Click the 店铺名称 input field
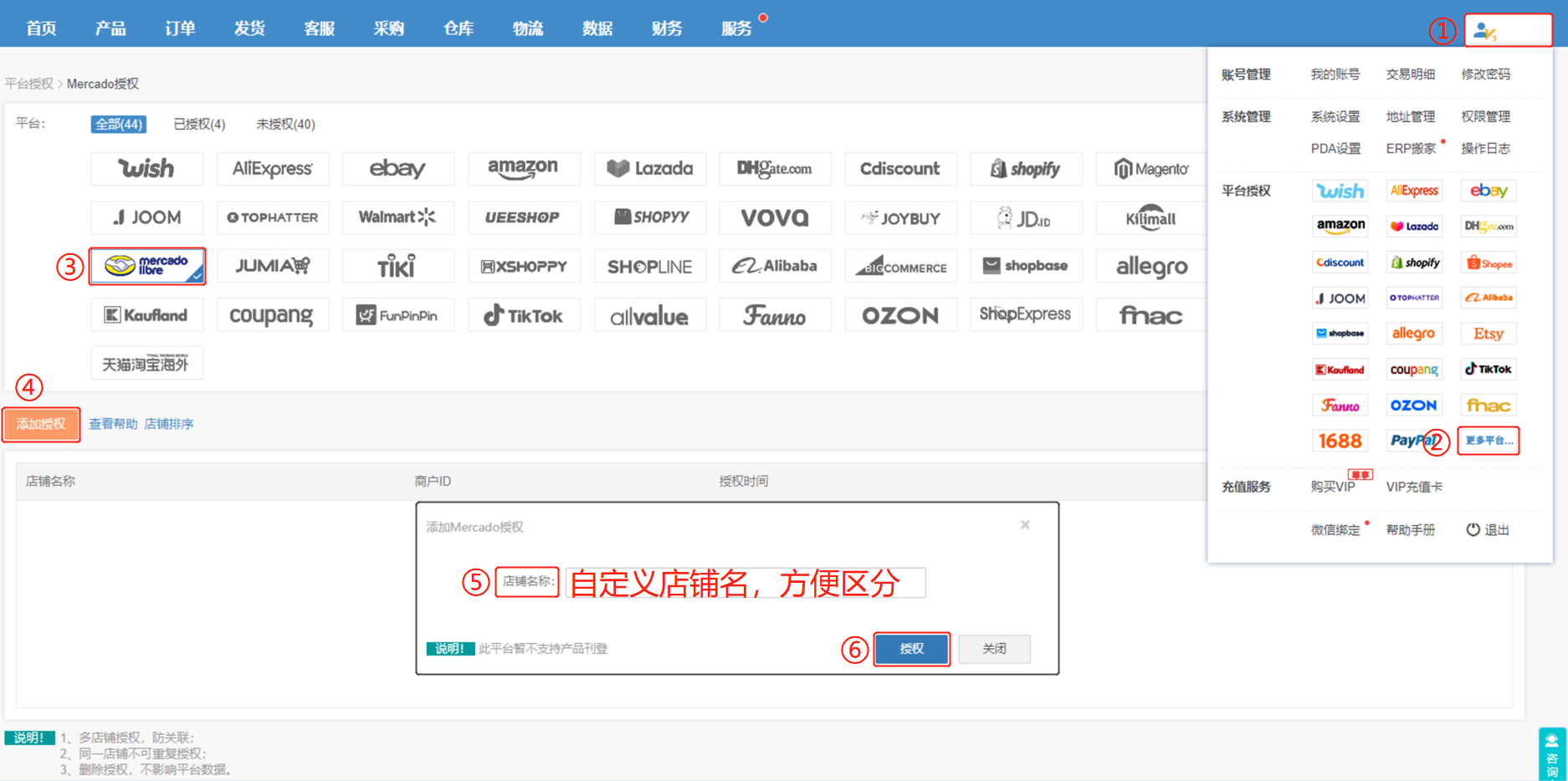Viewport: 1568px width, 781px height. [745, 583]
